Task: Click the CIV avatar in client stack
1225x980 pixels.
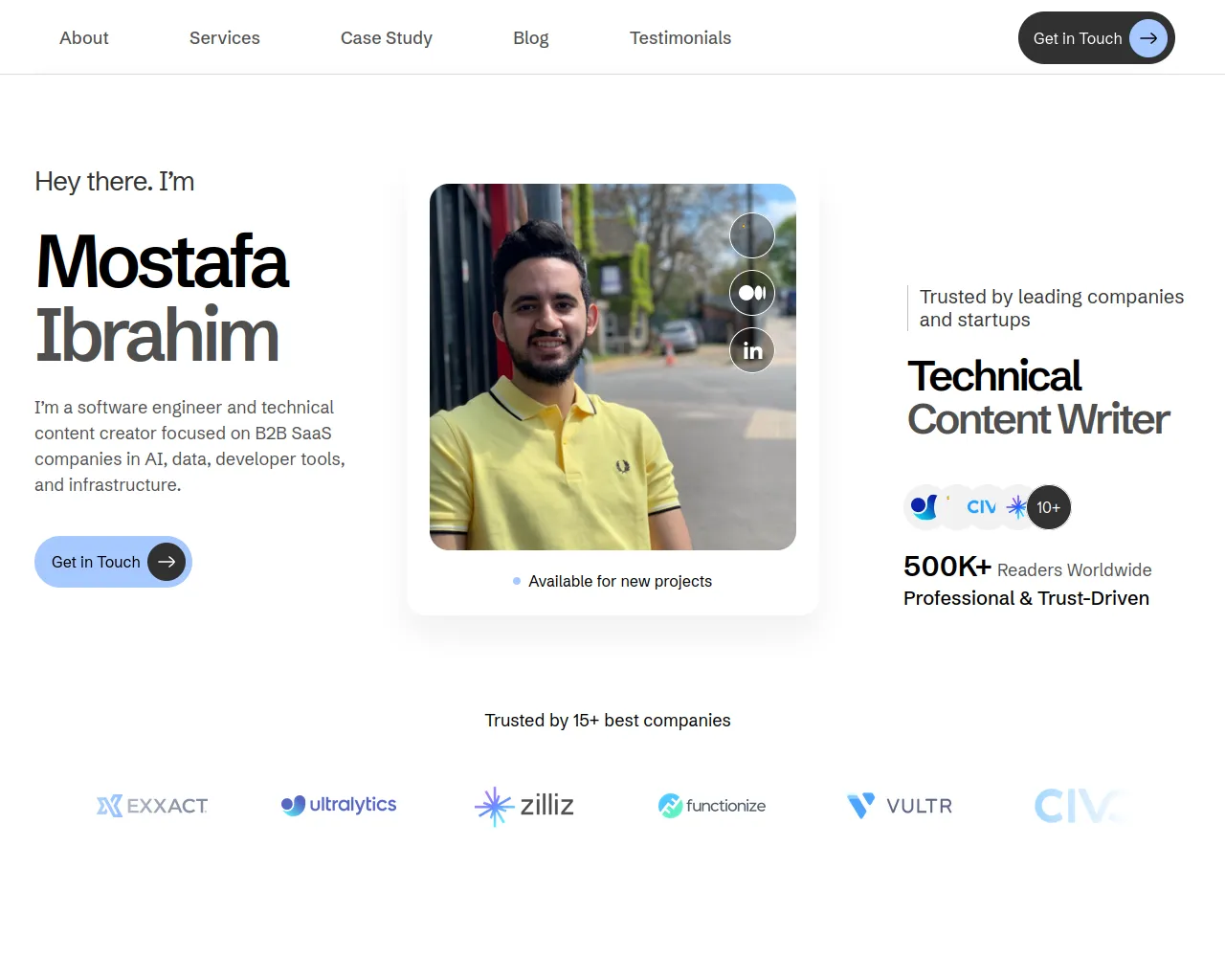Action: 982,507
